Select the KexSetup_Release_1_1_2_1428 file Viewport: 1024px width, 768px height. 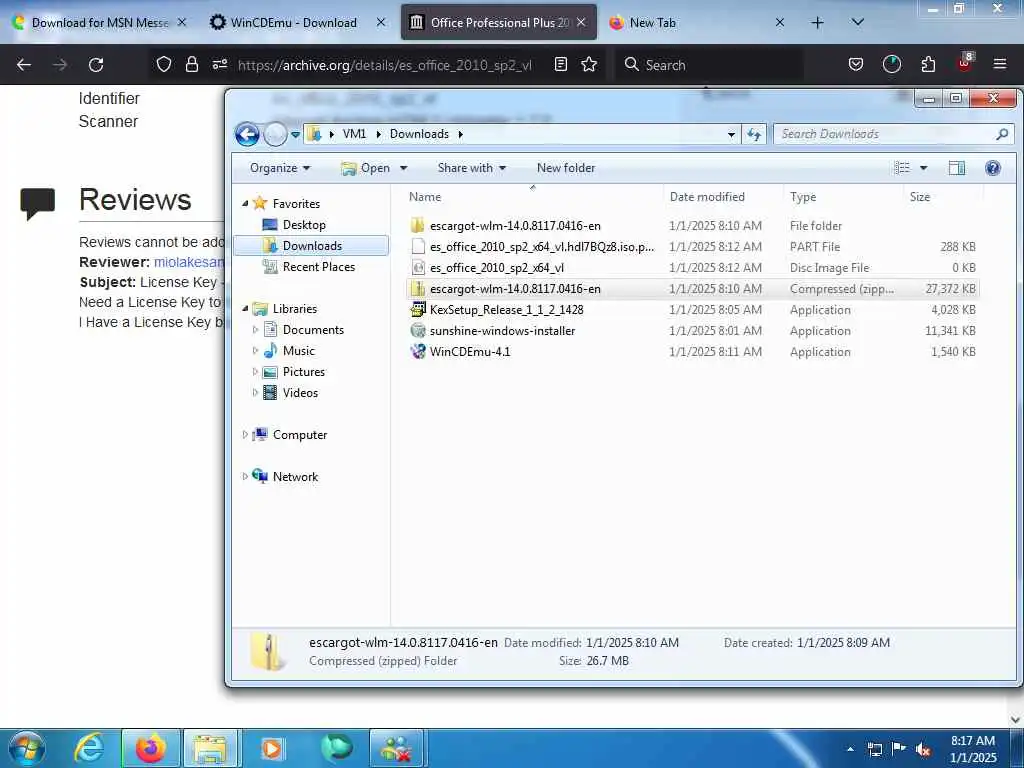(506, 310)
